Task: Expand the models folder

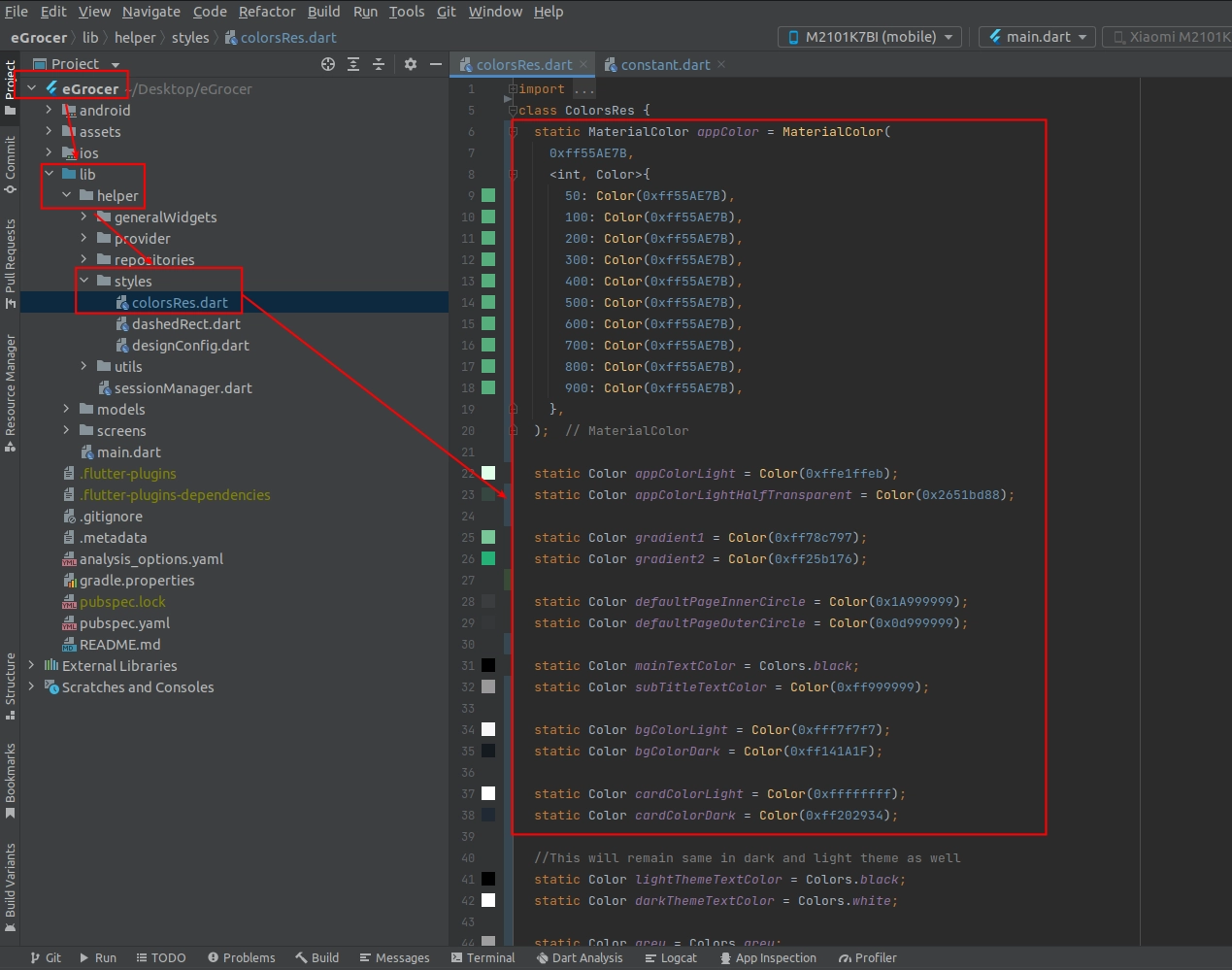Action: [x=66, y=409]
